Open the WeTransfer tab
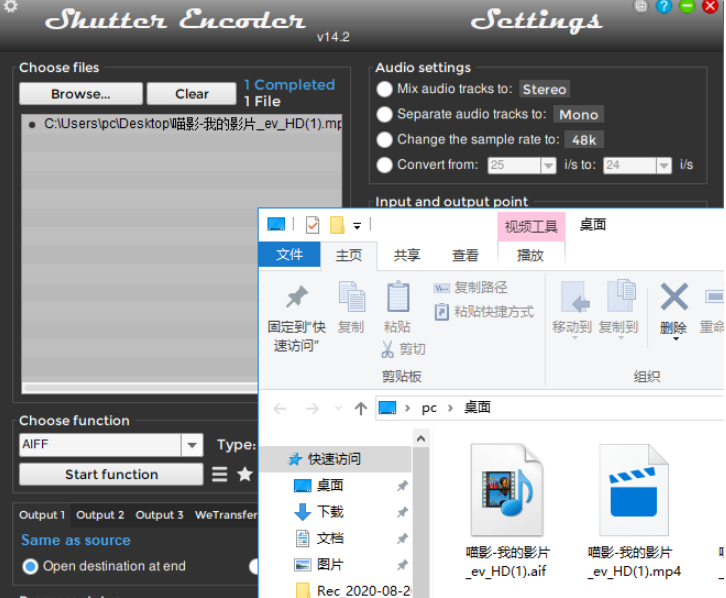 click(225, 515)
